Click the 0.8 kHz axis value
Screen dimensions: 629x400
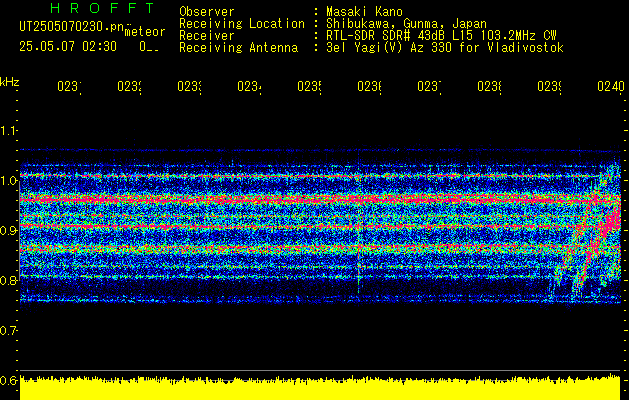point(9,280)
